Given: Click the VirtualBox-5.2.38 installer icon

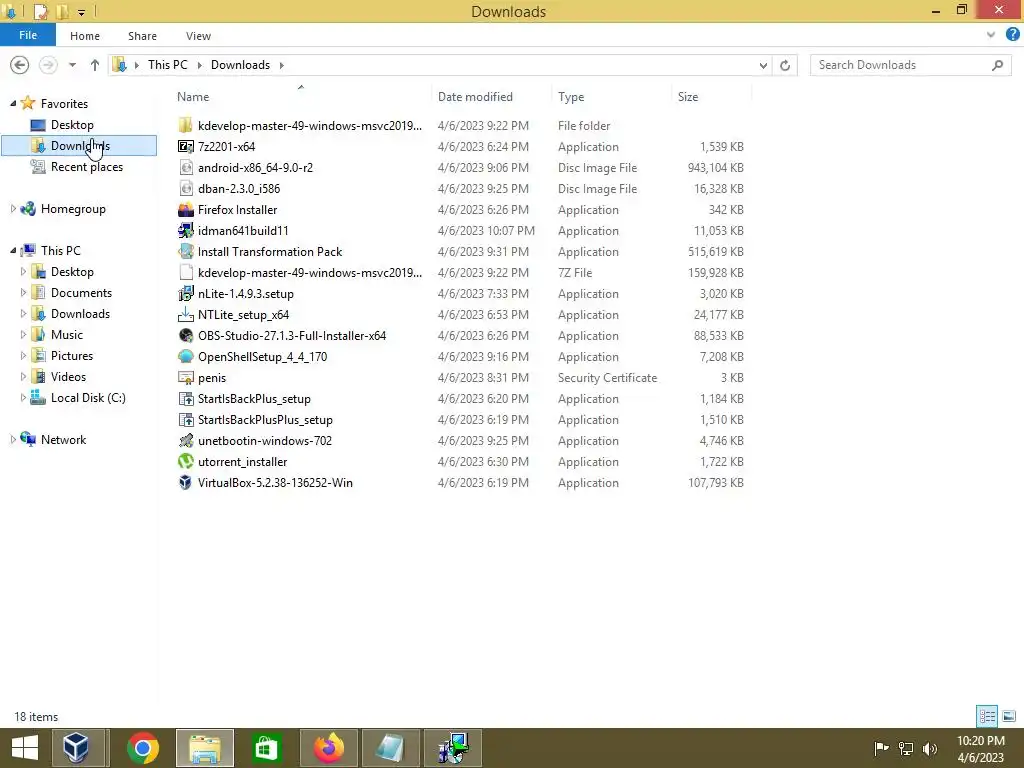Looking at the screenshot, I should click(x=185, y=483).
